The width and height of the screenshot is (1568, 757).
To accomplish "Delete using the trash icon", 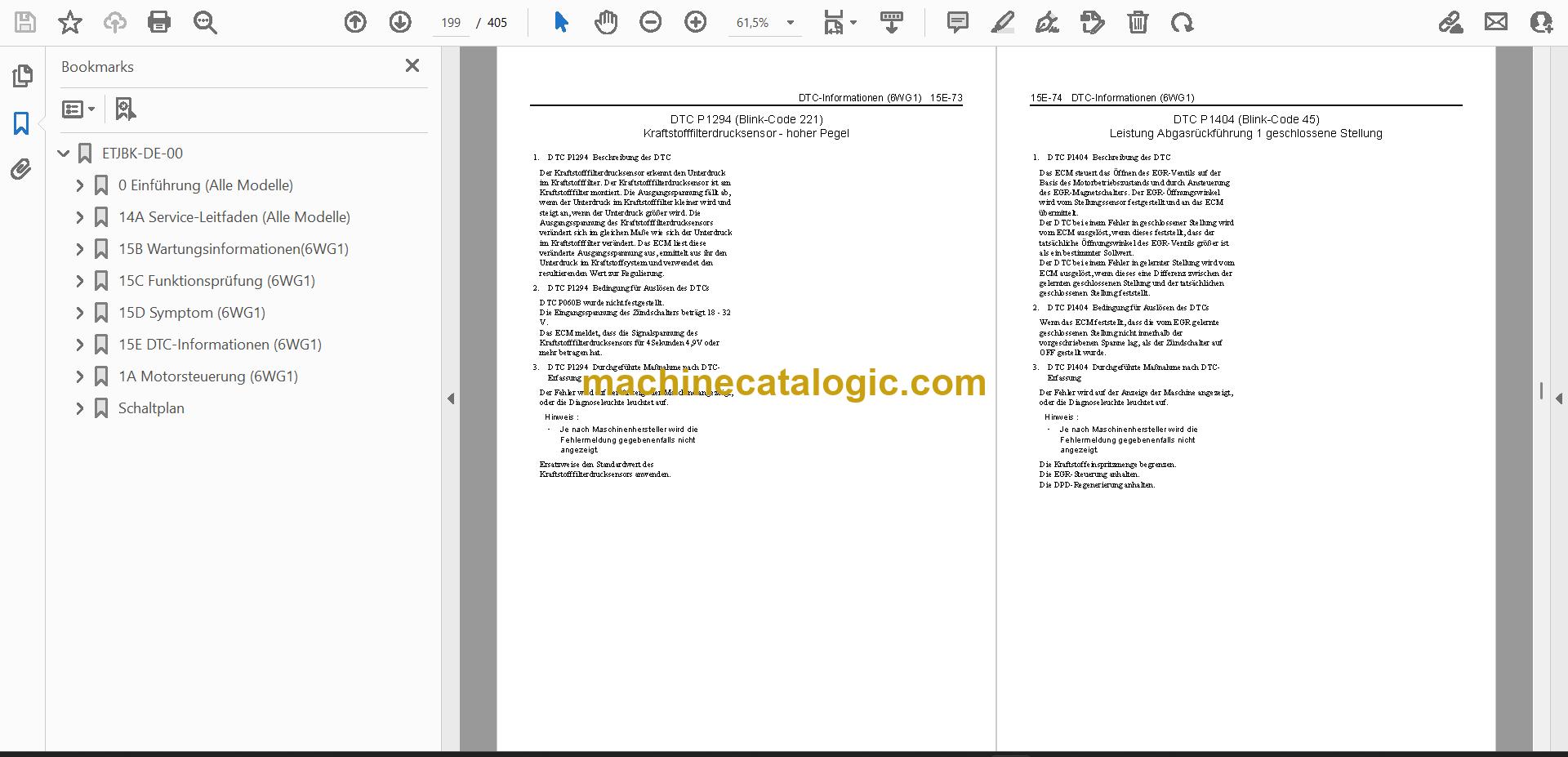I will click(x=1138, y=22).
